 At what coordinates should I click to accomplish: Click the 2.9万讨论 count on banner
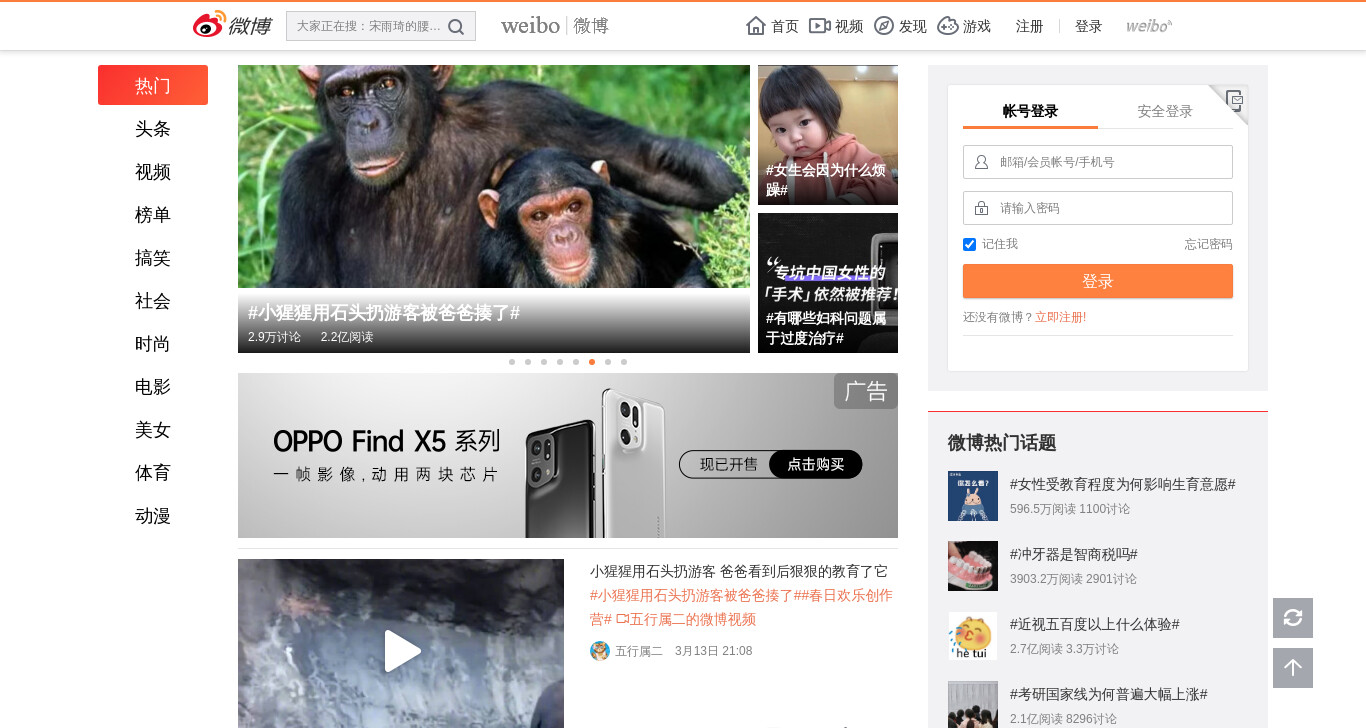click(274, 337)
